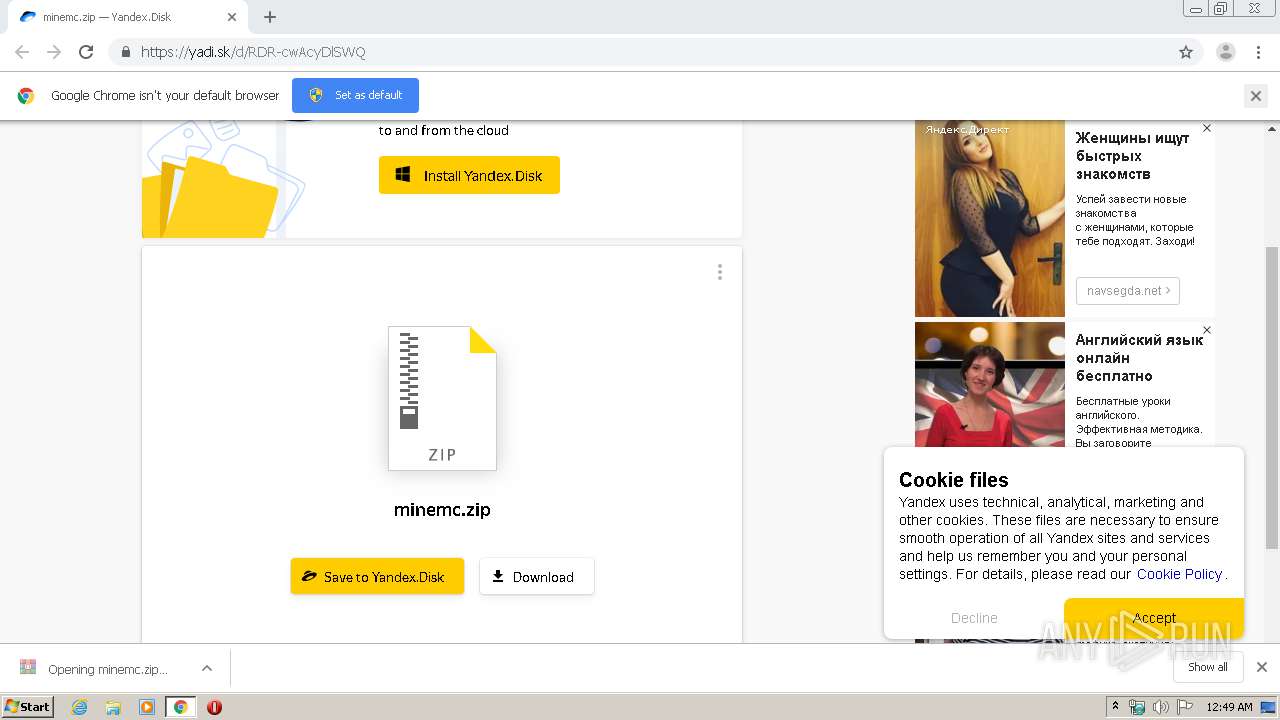
Task: Close the Russian dating ad
Action: [1207, 128]
